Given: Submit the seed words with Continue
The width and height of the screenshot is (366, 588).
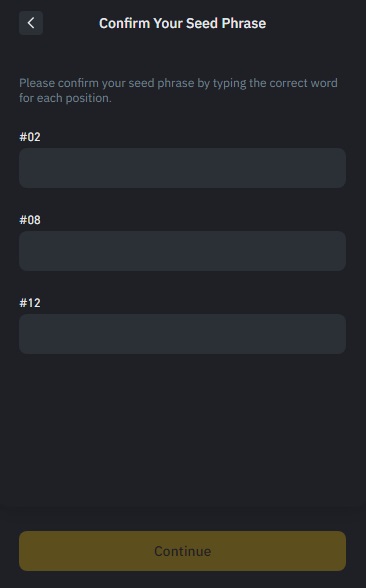Looking at the screenshot, I should [182, 551].
